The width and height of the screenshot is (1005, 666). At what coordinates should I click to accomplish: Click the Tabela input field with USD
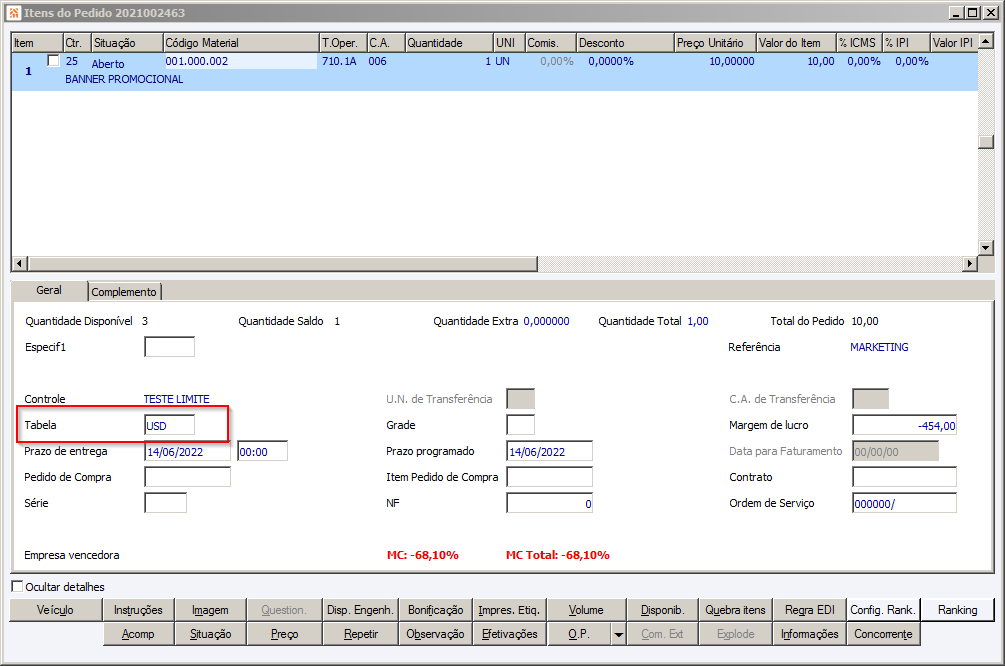pyautogui.click(x=170, y=426)
